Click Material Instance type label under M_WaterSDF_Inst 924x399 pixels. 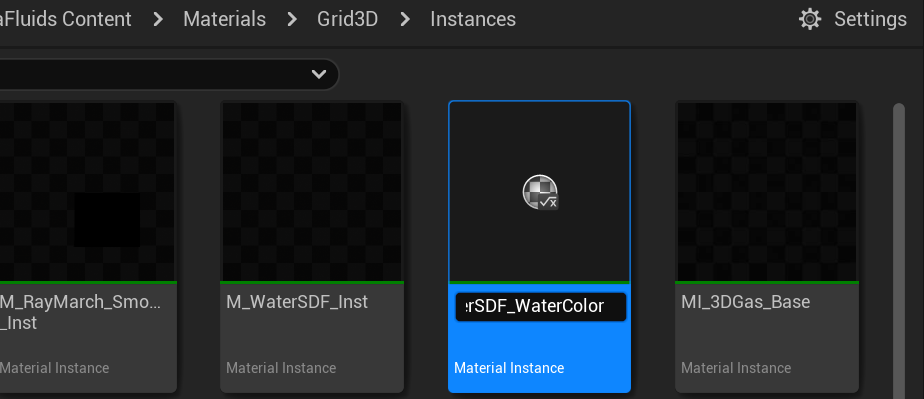point(281,368)
